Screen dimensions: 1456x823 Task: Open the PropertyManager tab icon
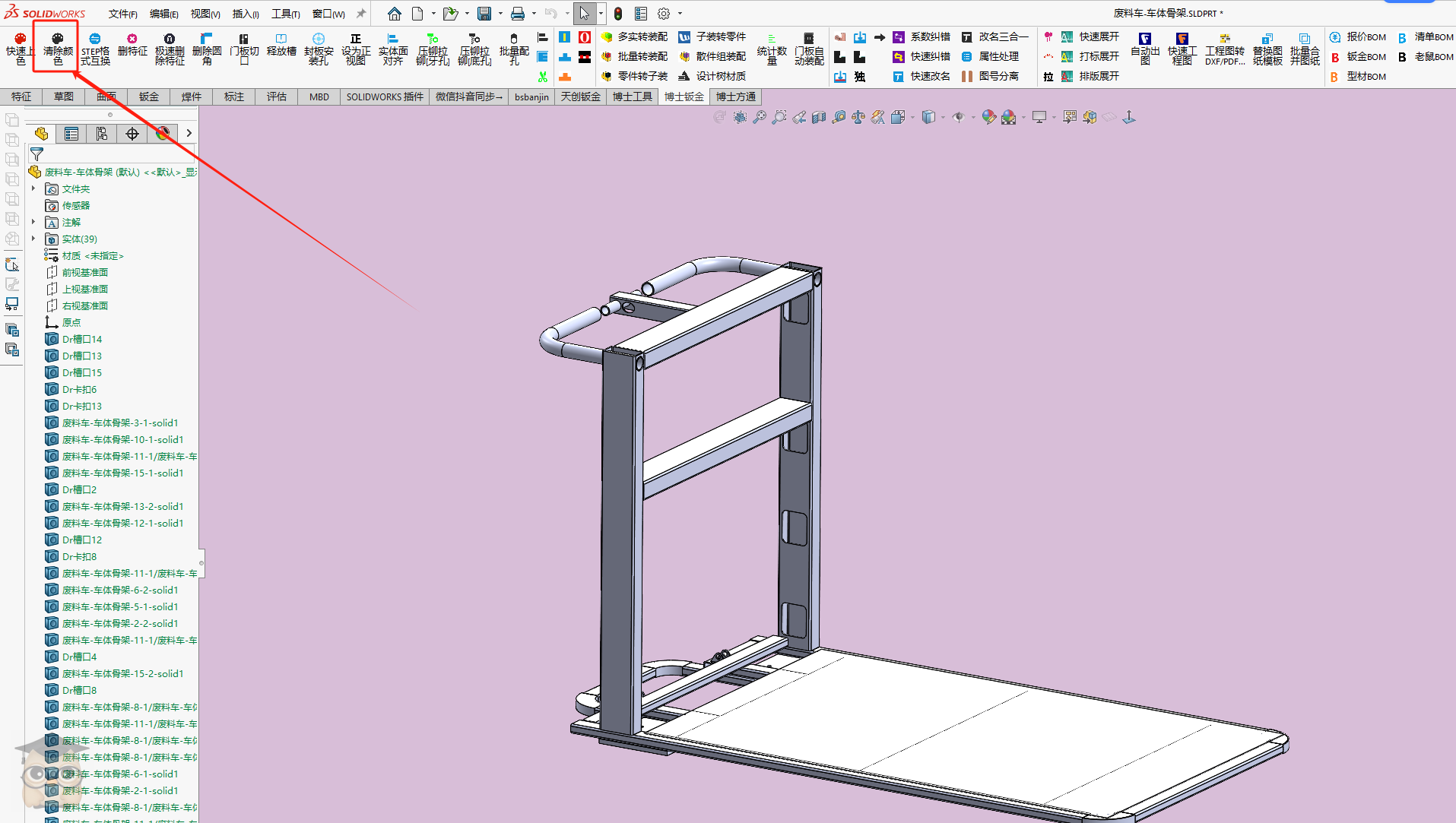pyautogui.click(x=71, y=134)
